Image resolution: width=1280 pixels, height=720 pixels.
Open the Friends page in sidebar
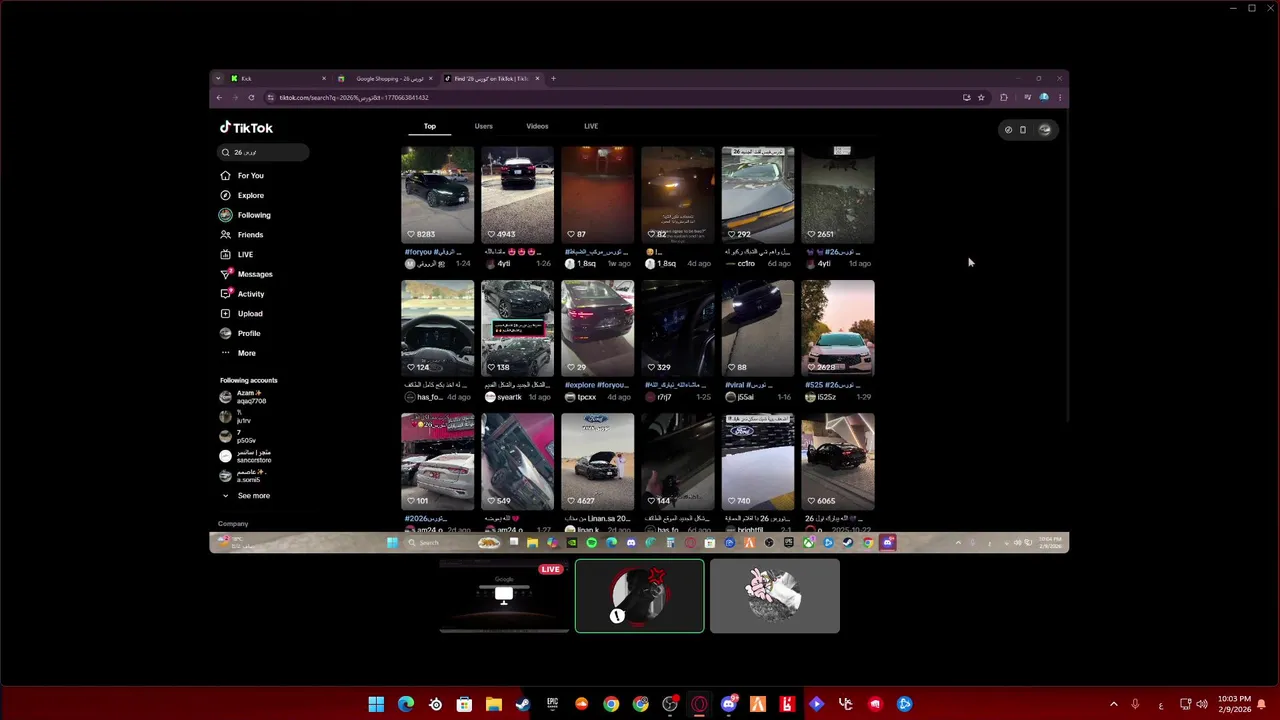click(x=243, y=235)
